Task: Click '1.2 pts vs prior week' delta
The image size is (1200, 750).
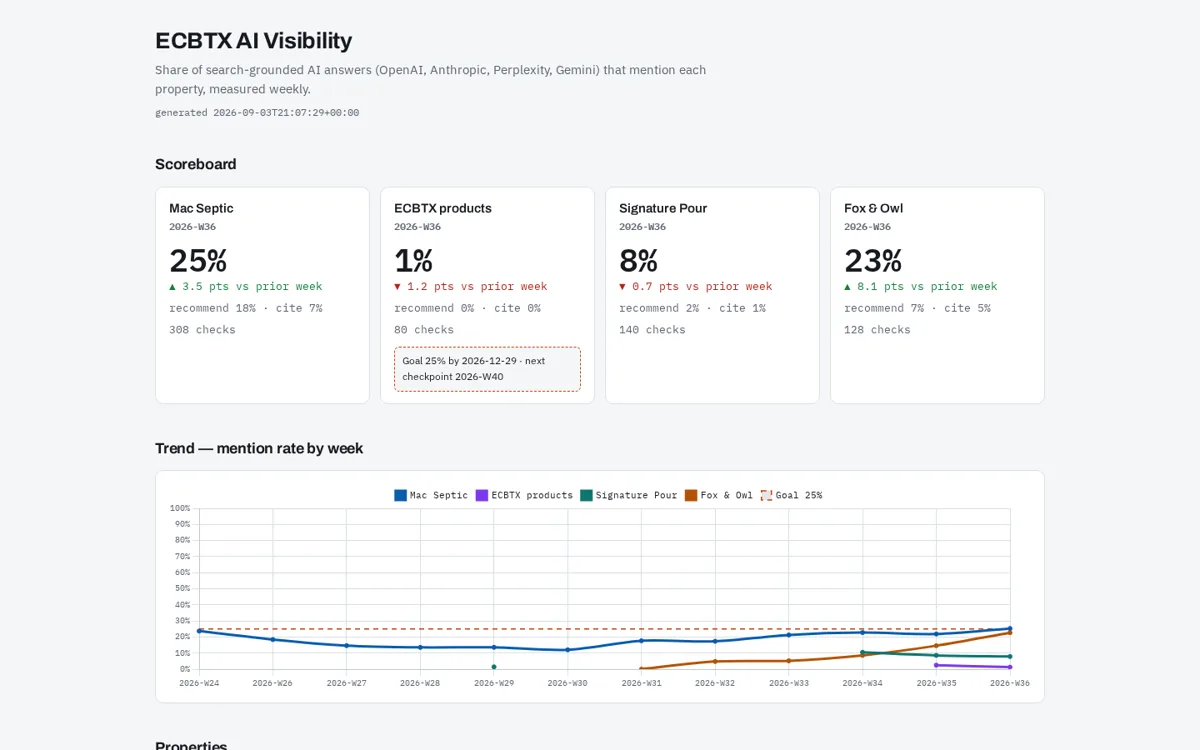Action: 470,286
